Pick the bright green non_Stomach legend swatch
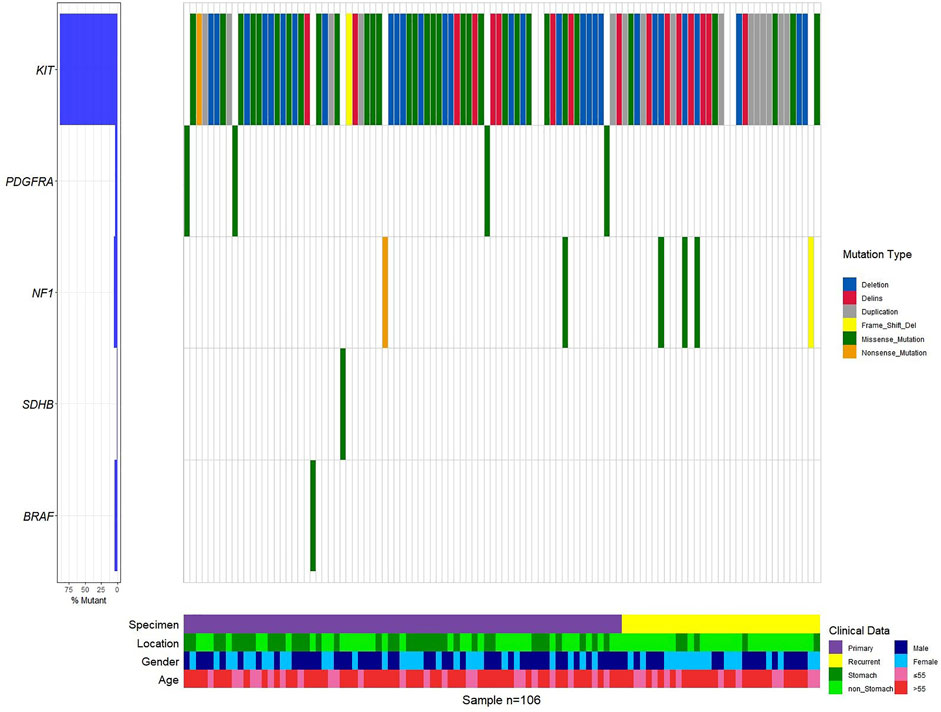Viewport: 941px width, 712px height. click(x=835, y=688)
